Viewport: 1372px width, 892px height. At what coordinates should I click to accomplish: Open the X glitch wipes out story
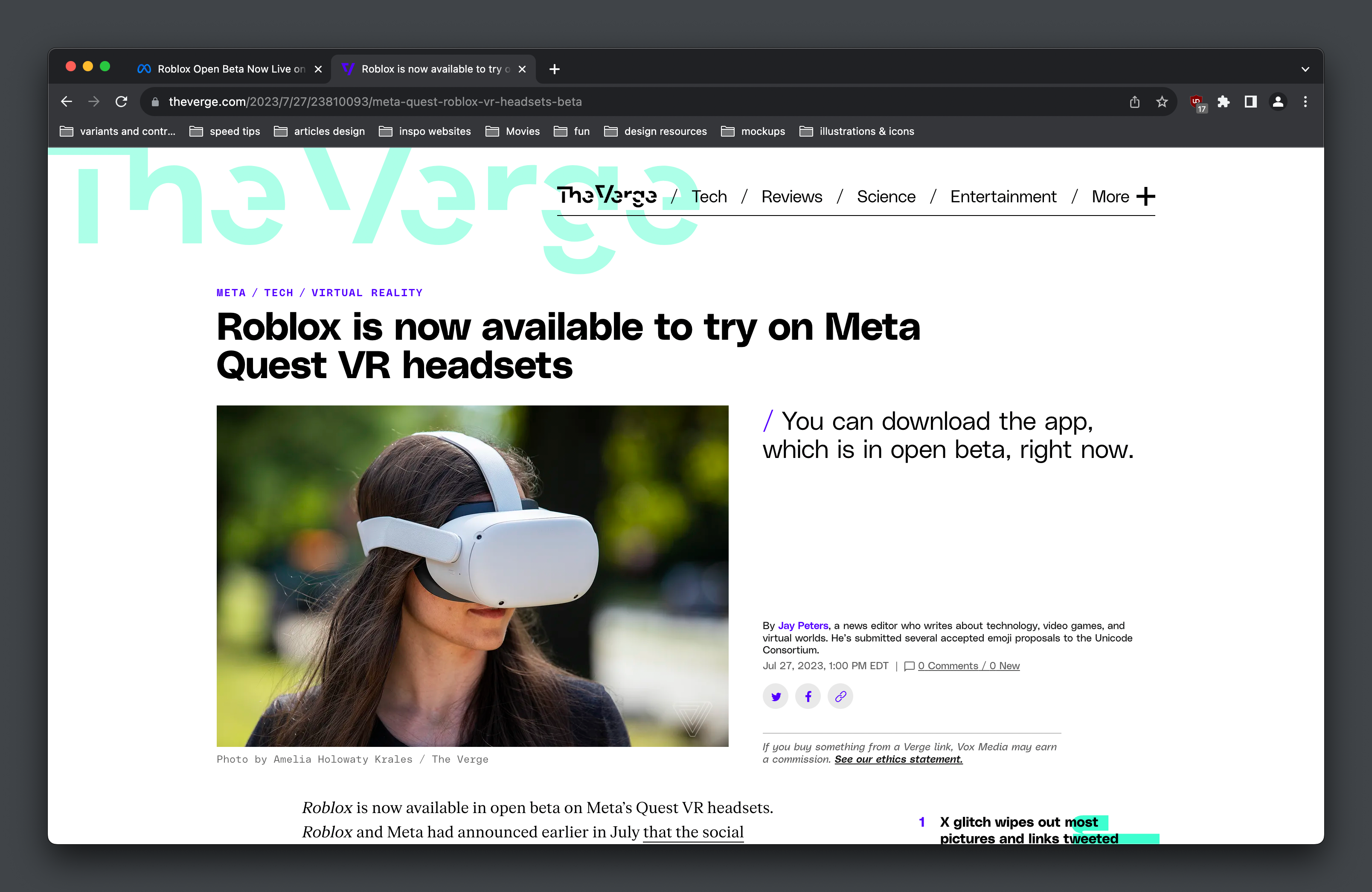[1029, 830]
